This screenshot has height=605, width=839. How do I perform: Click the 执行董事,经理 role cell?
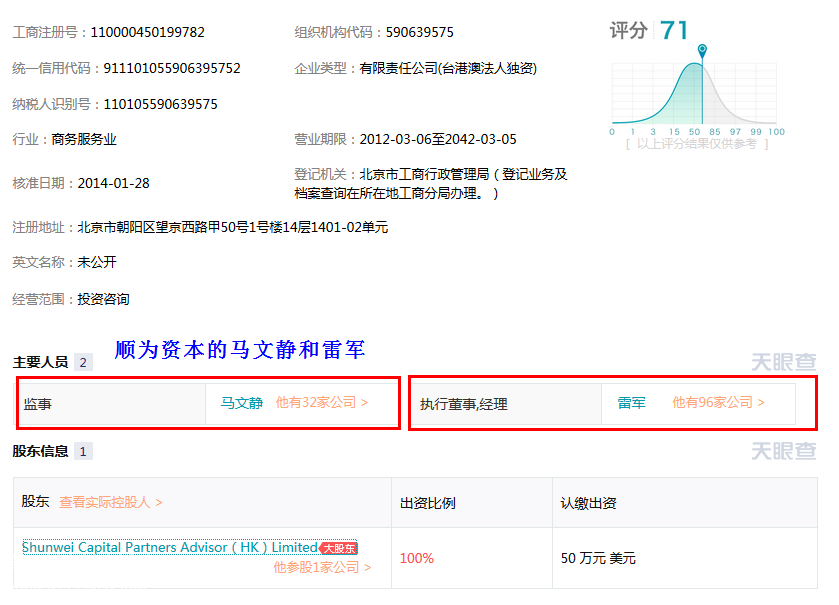point(506,404)
